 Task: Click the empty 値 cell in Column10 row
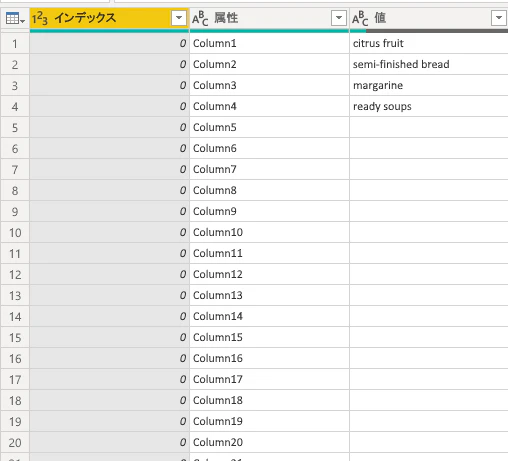pos(429,232)
